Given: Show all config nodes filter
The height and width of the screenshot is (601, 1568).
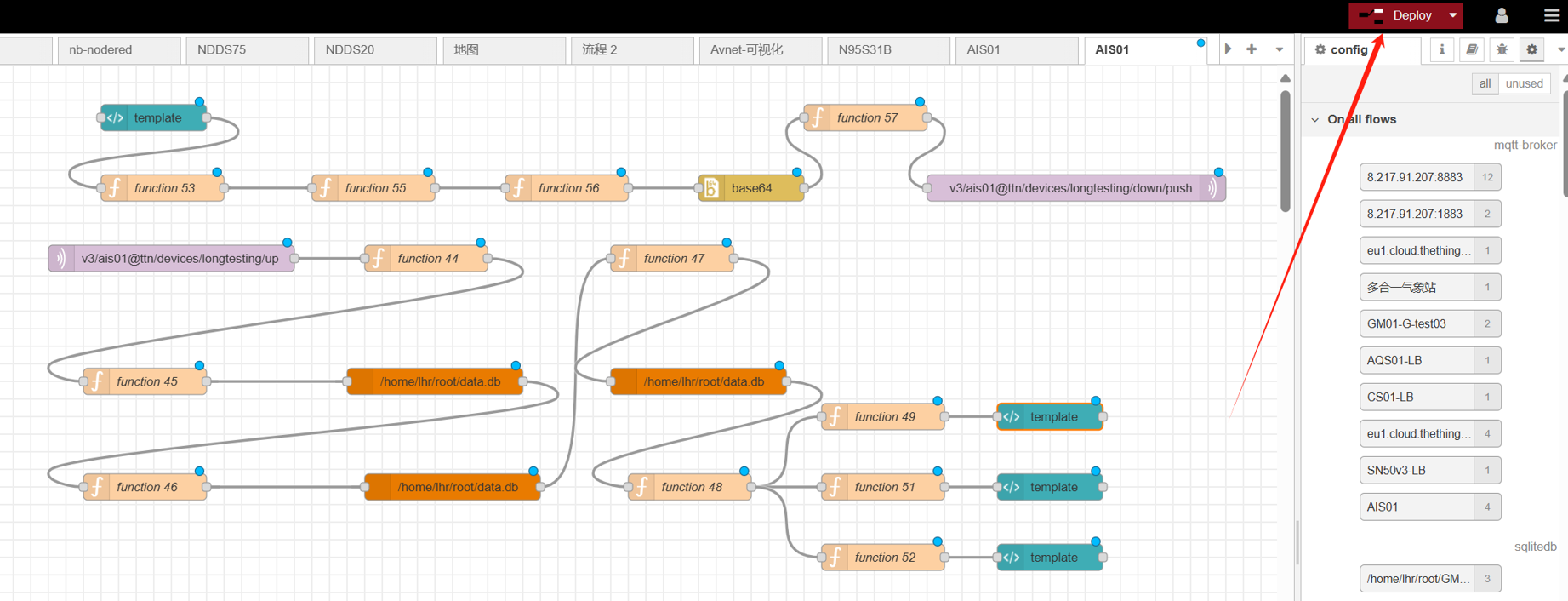Looking at the screenshot, I should (1485, 83).
